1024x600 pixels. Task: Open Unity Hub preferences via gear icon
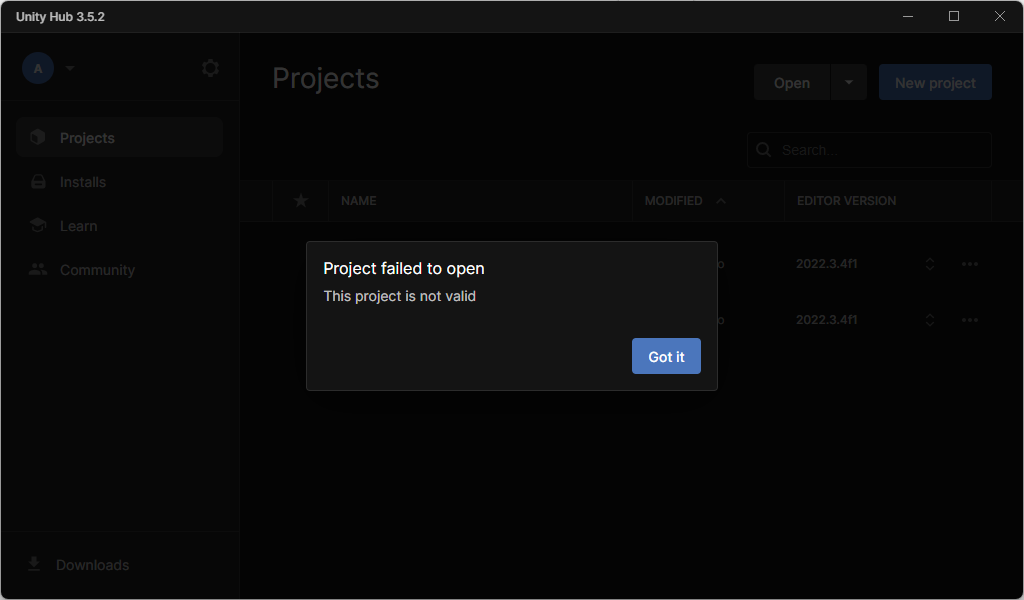210,67
